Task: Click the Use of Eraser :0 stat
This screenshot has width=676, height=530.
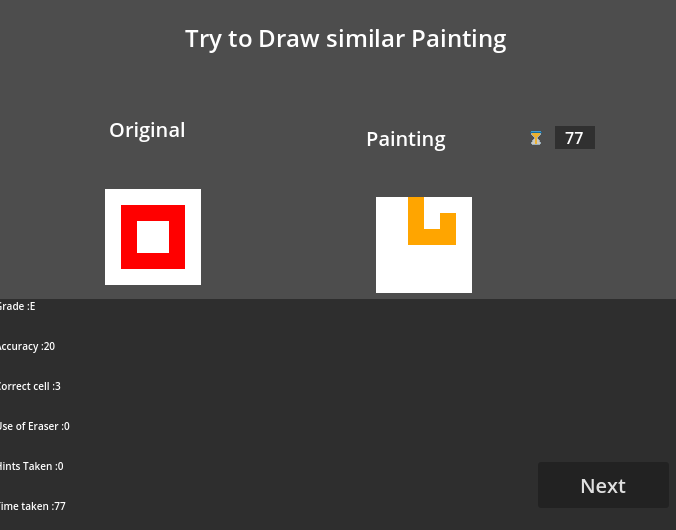Action: (34, 426)
